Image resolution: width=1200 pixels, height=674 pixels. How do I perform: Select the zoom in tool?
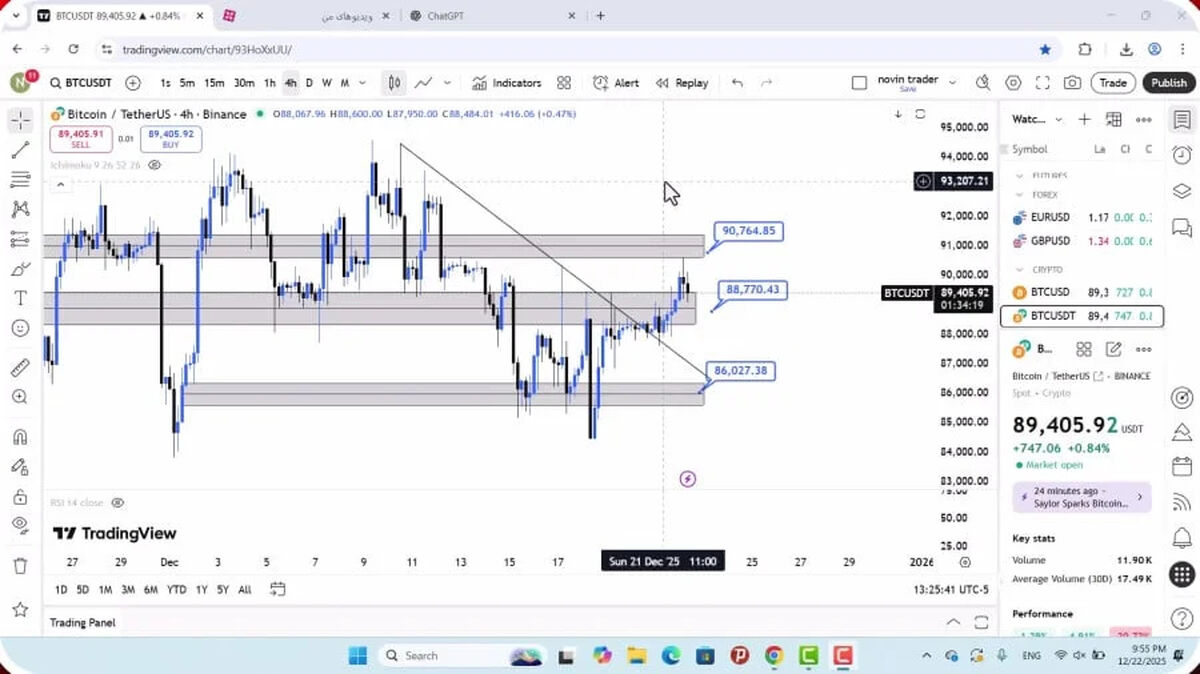coord(20,397)
